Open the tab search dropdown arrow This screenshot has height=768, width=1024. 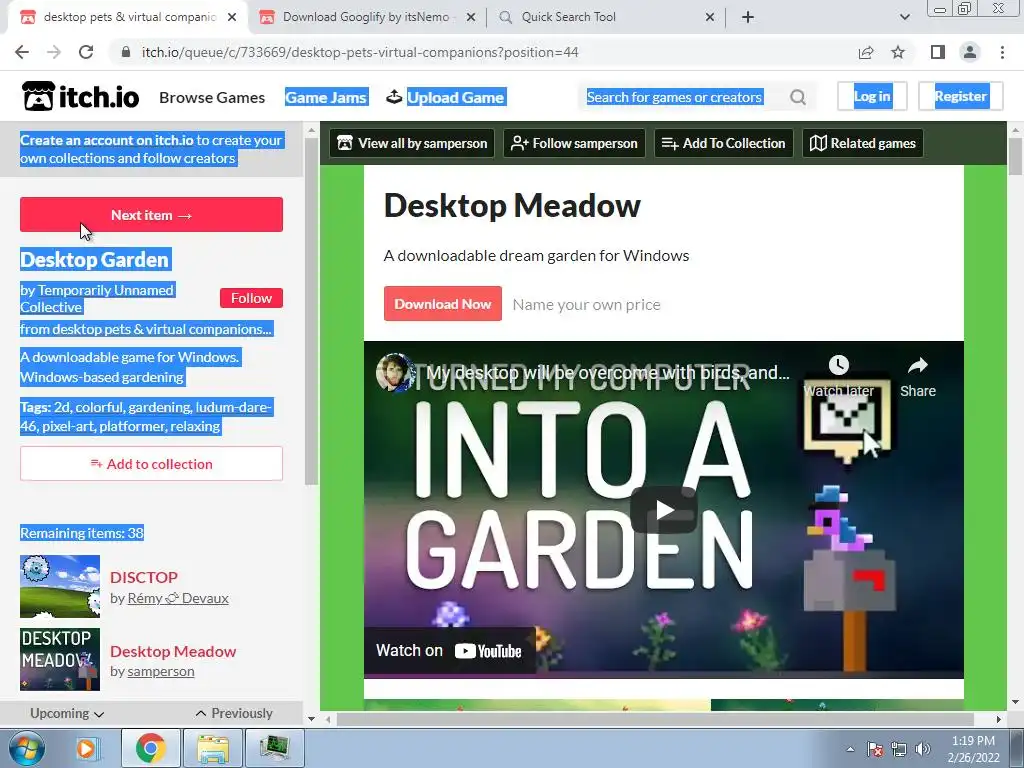point(904,17)
